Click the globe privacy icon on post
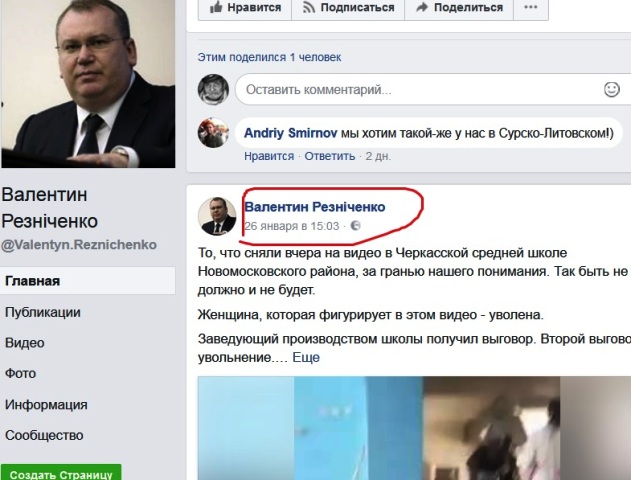Screen dimensions: 631x480 pyautogui.click(x=355, y=226)
